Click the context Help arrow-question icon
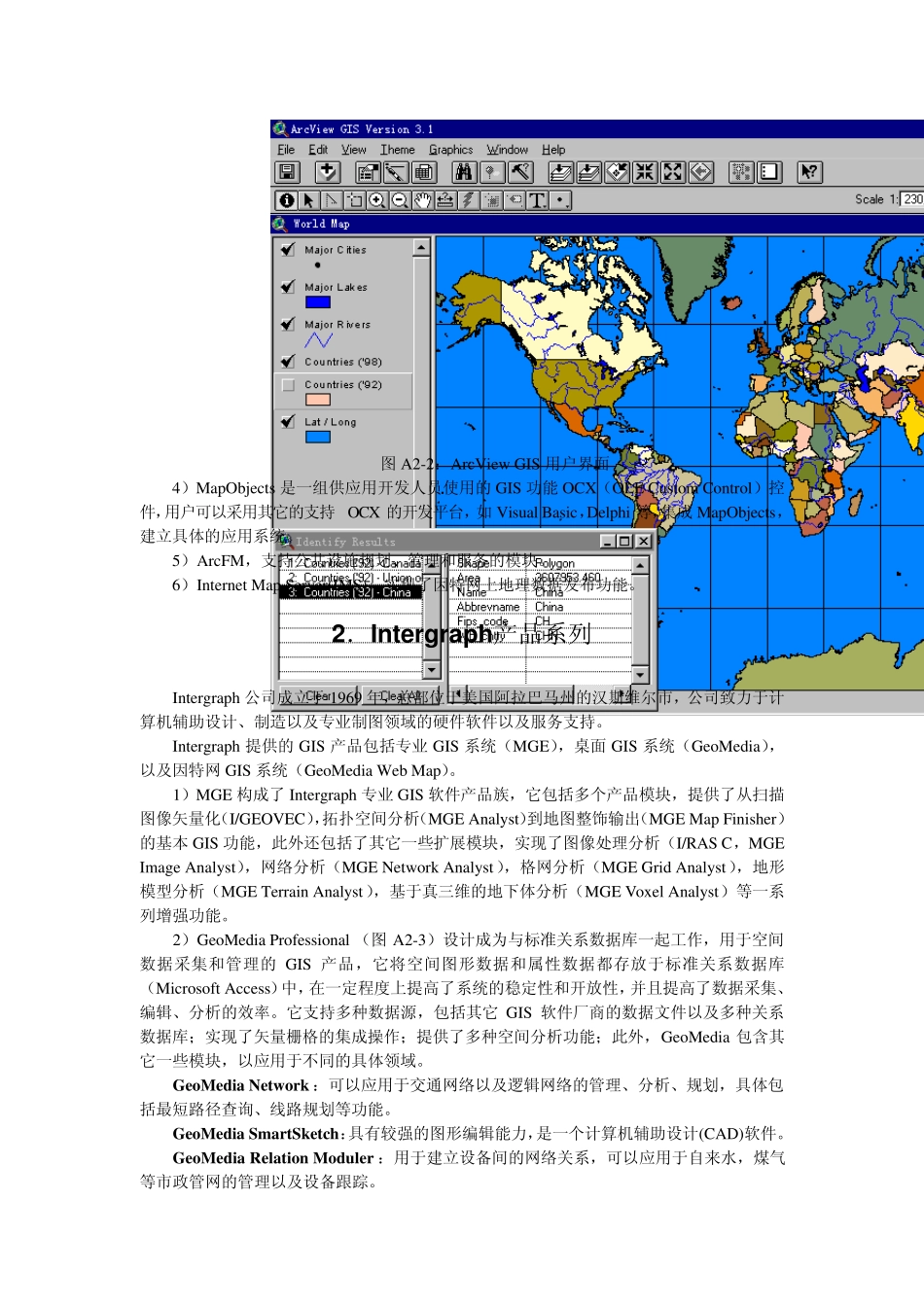The image size is (924, 1307). point(809,172)
